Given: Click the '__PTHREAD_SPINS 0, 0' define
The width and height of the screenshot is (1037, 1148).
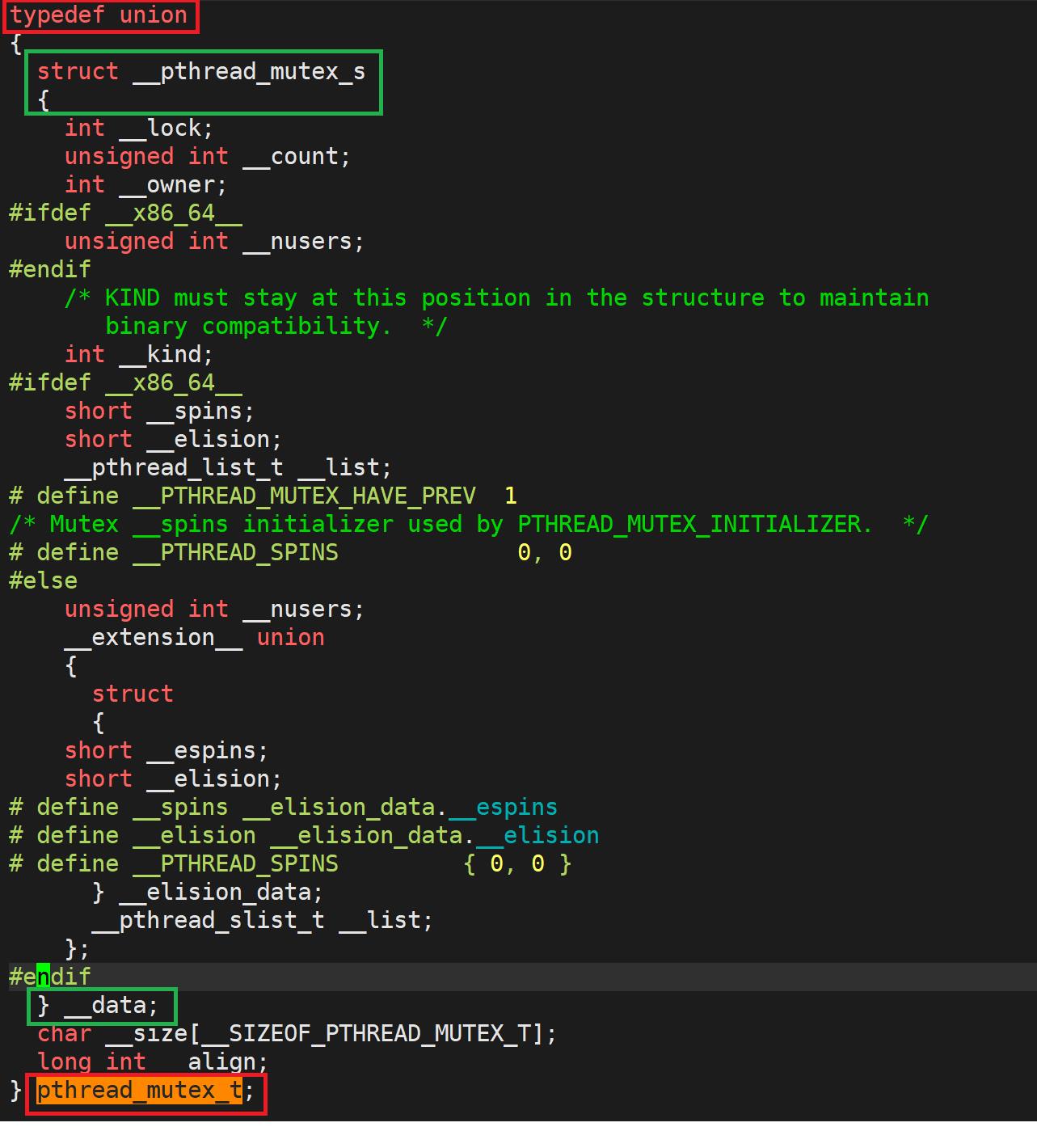Looking at the screenshot, I should coord(290,553).
